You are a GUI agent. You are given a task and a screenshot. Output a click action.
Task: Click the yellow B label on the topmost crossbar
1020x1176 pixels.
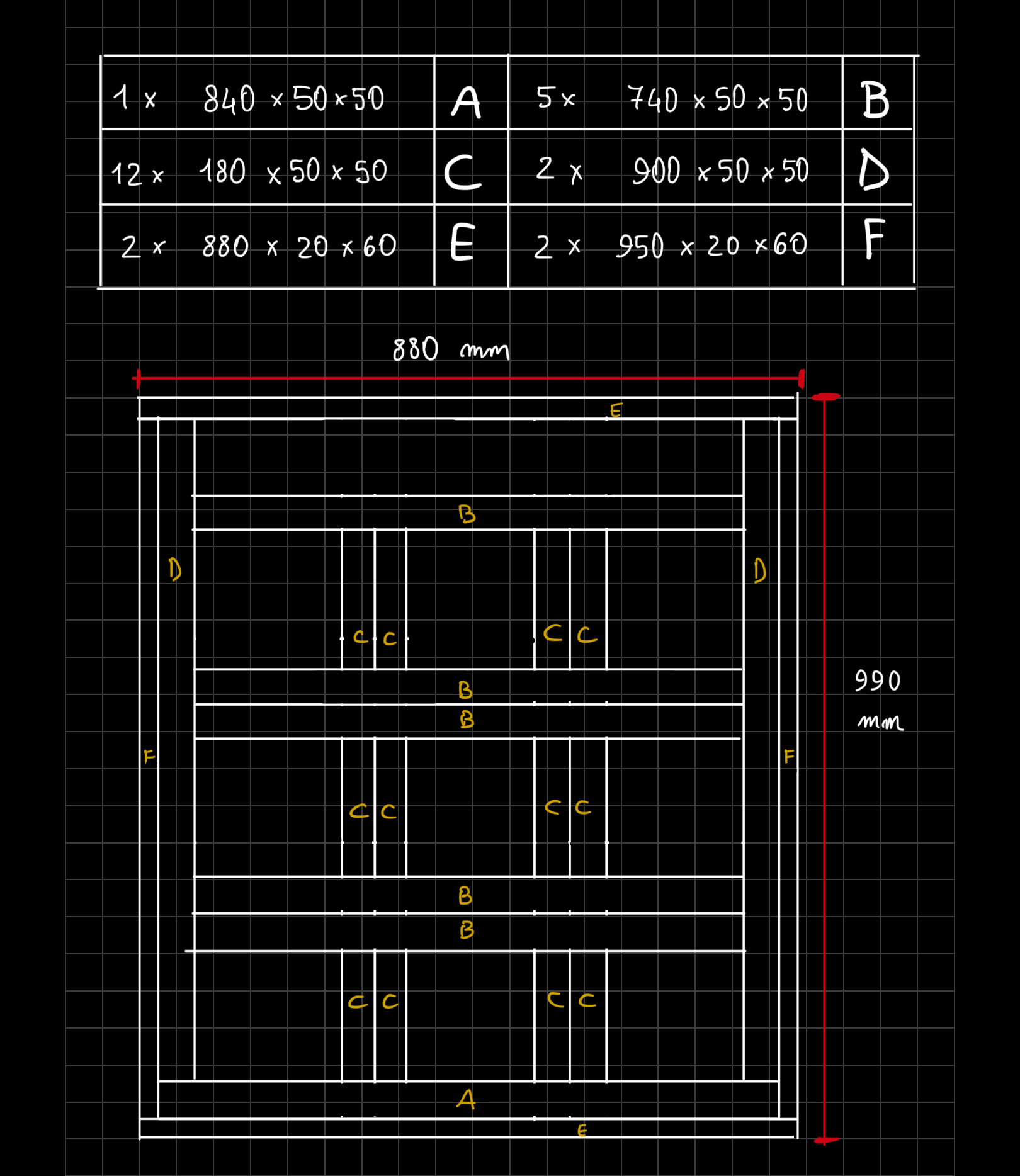pos(467,514)
